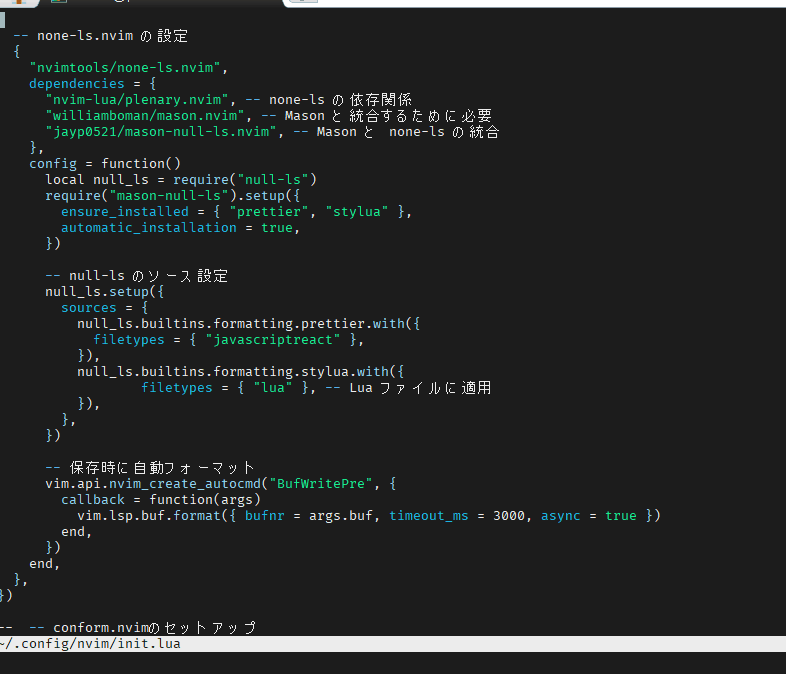Click "null_ls.builtins.formatting.stylua.with" line
The width and height of the screenshot is (786, 674).
pyautogui.click(x=241, y=372)
